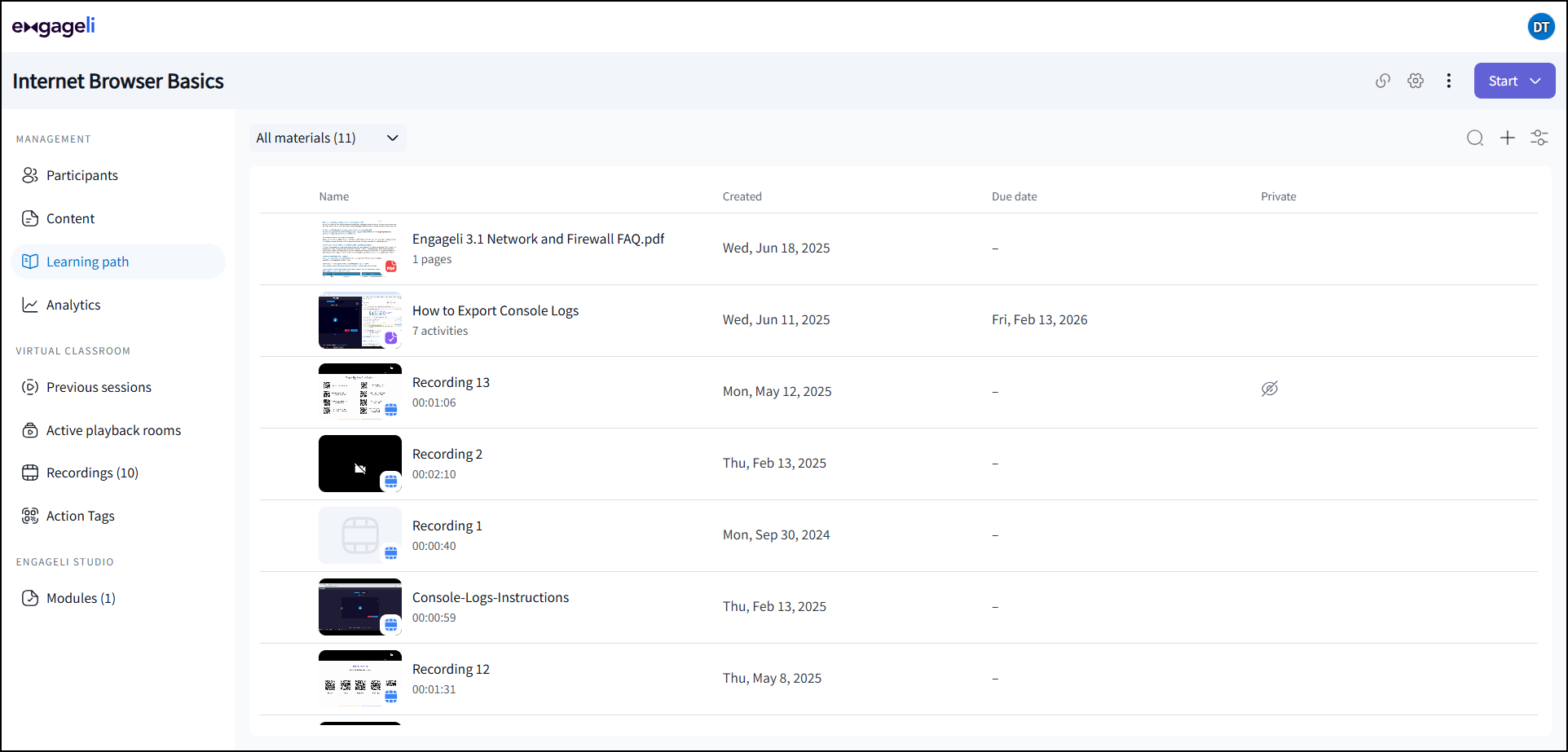1568x752 pixels.
Task: Toggle private eye icon for Recording 13
Action: coord(1270,389)
